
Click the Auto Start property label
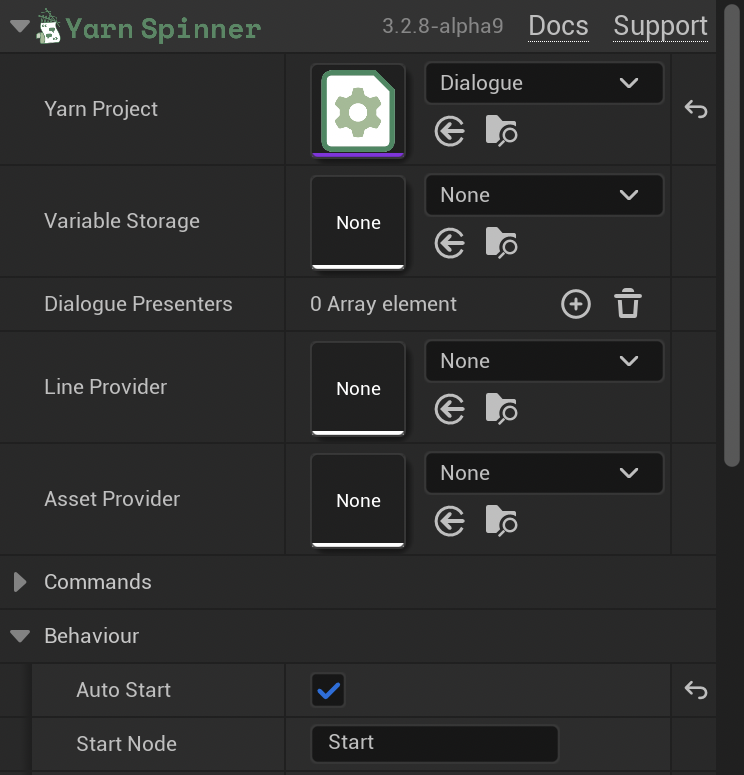124,690
